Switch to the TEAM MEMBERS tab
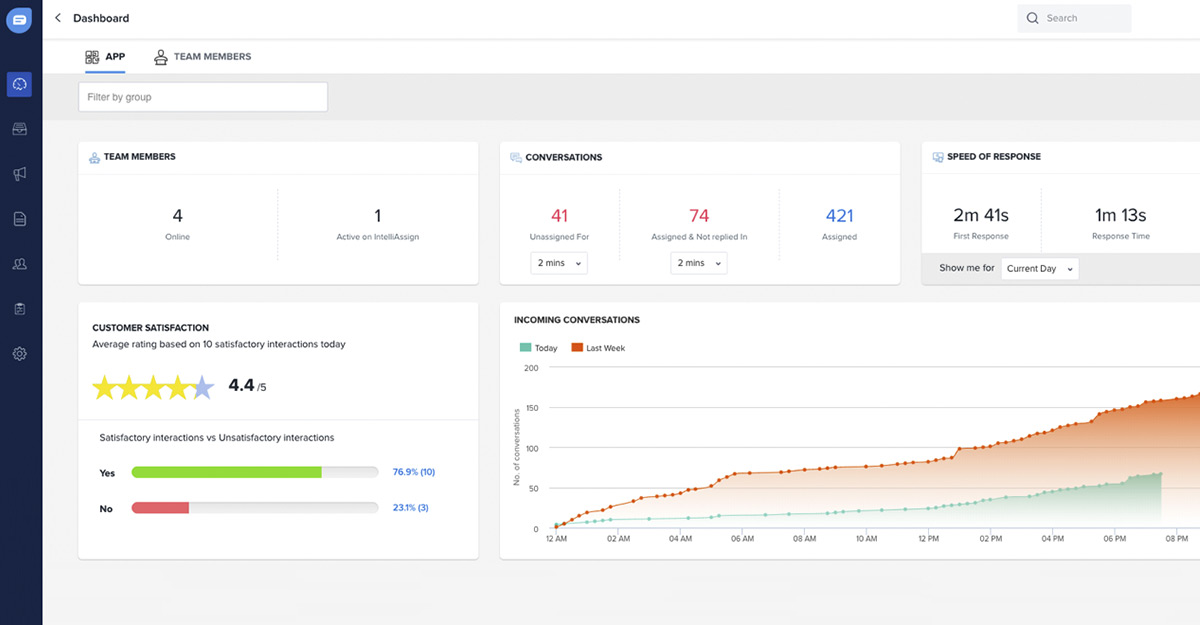This screenshot has height=625, width=1200. 202,57
